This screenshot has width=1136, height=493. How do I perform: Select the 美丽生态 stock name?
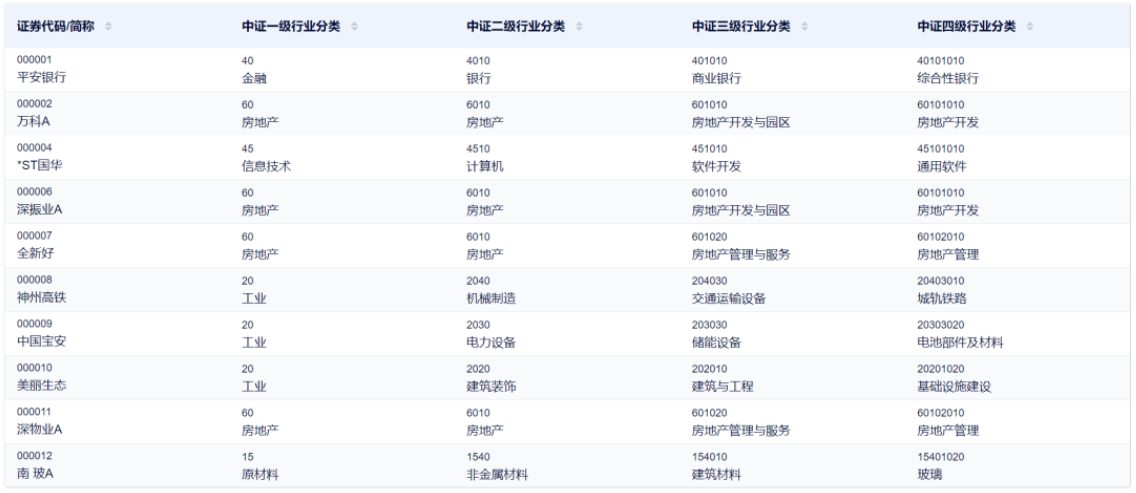click(x=41, y=386)
